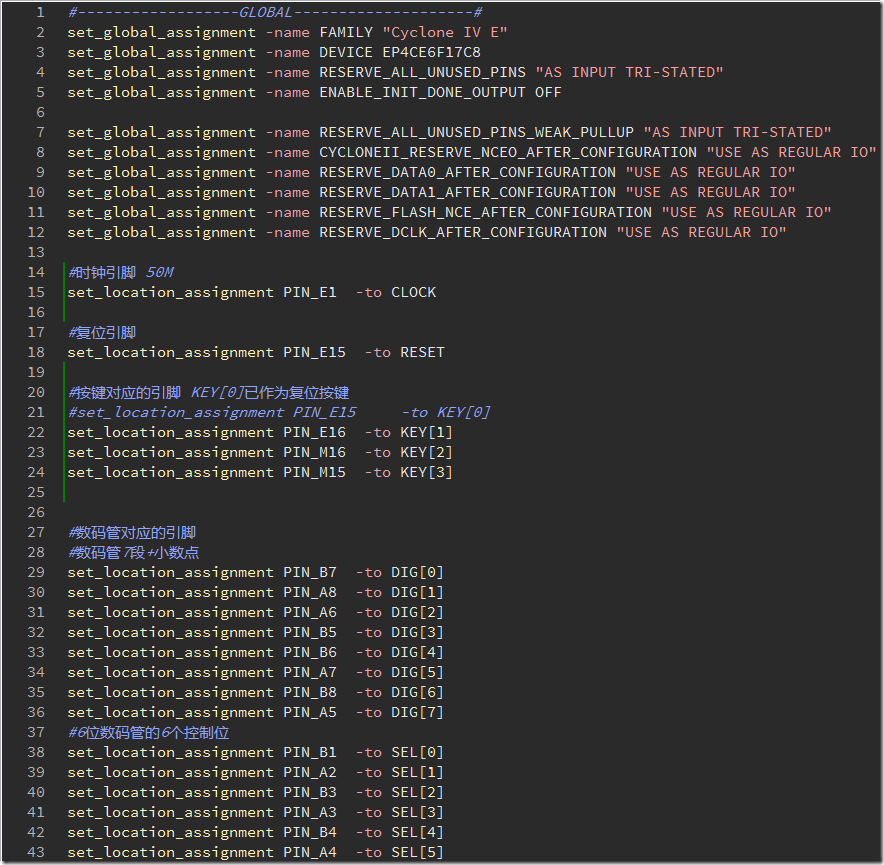
Task: Click PIN_B6 in the DIG[4] line
Action: (x=310, y=653)
